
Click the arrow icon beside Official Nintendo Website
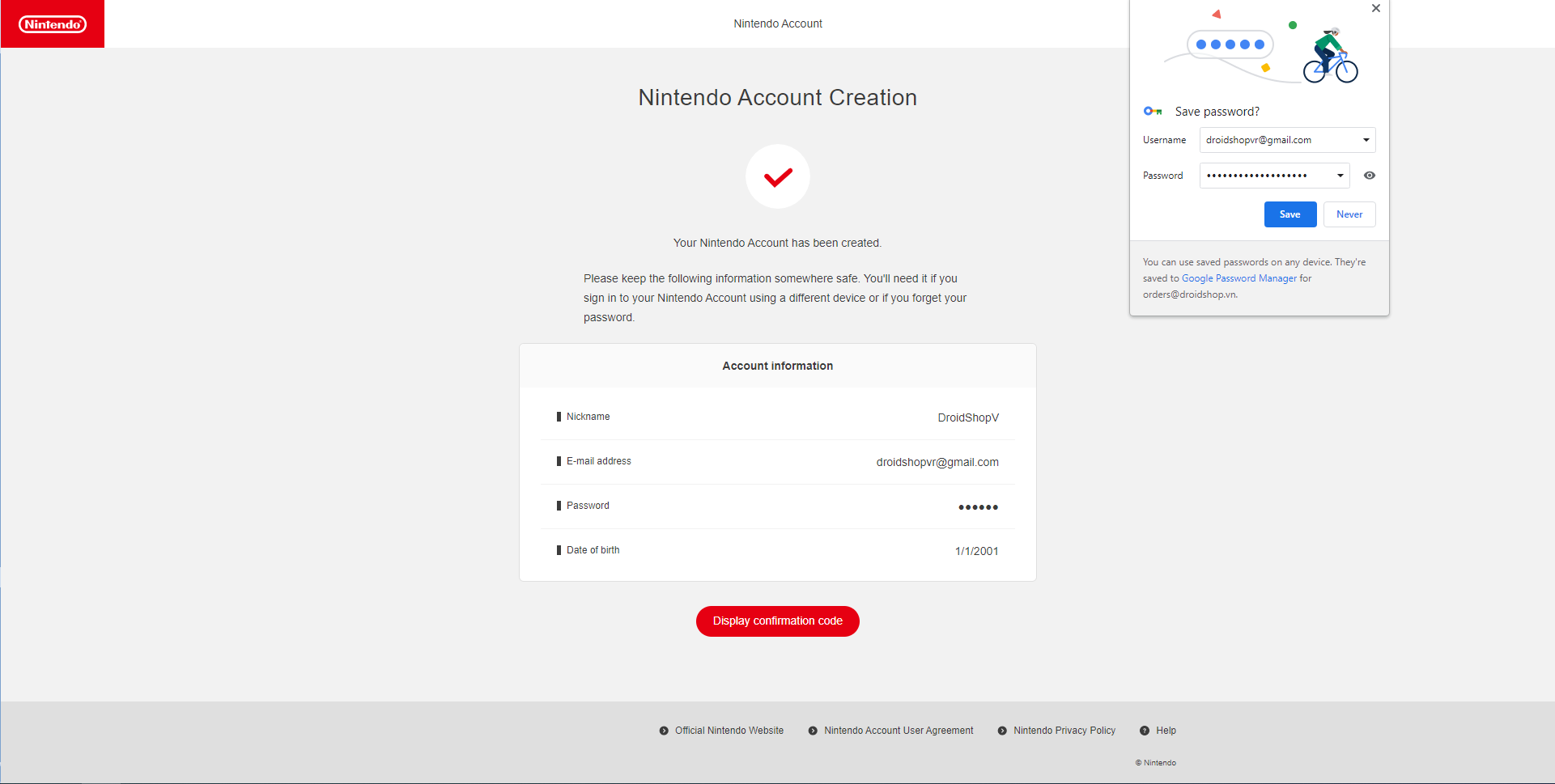point(664,731)
